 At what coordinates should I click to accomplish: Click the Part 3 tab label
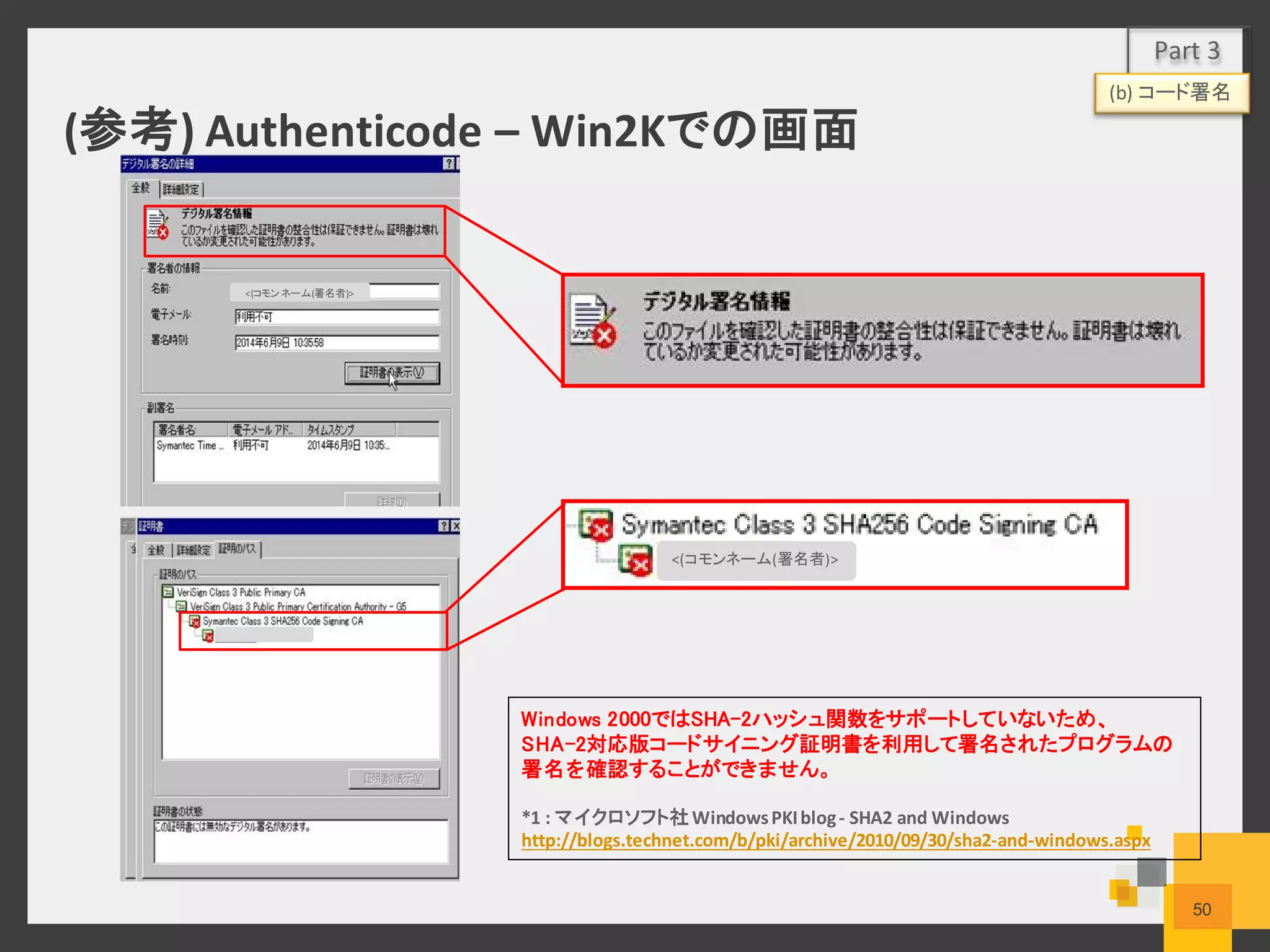[x=1186, y=51]
